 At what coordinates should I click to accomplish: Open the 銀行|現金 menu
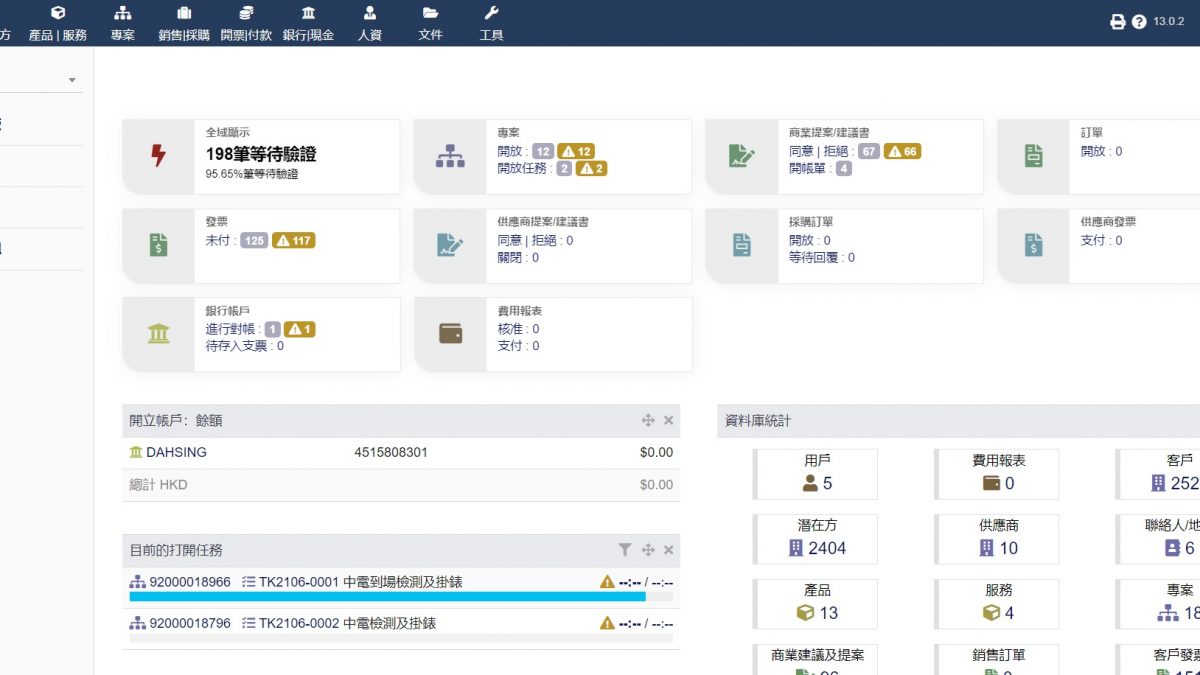tap(308, 23)
